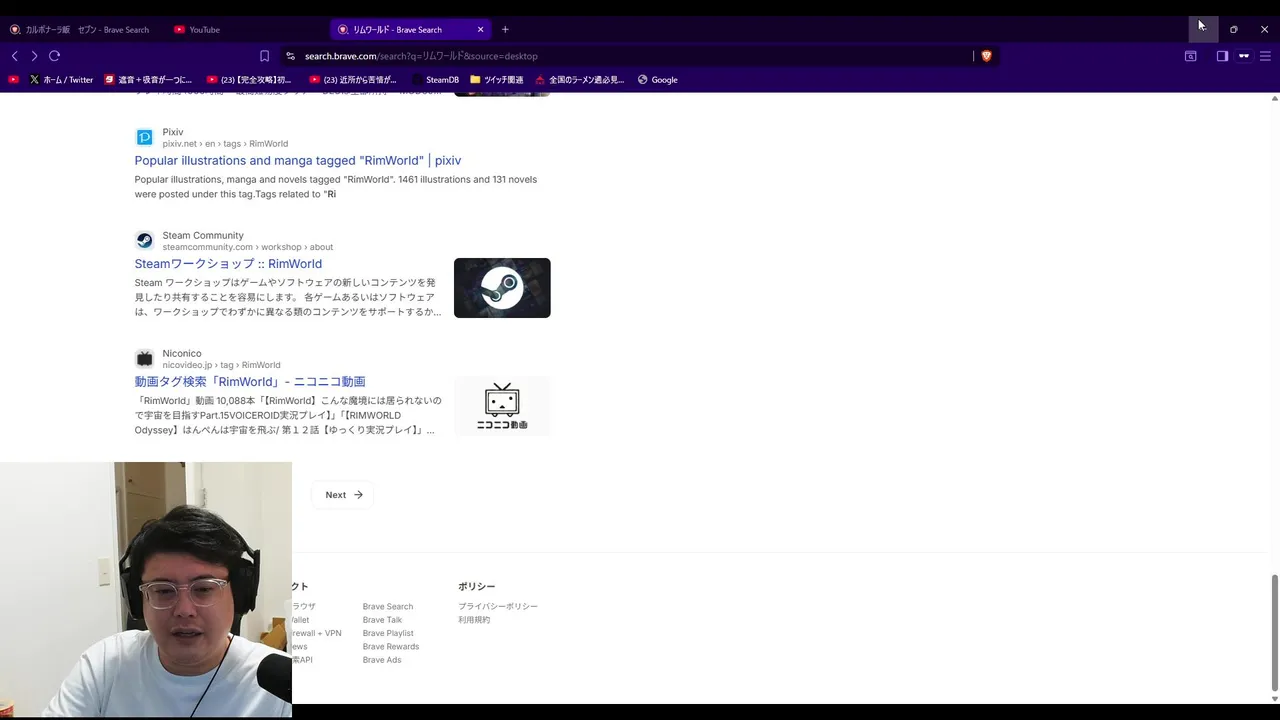The image size is (1280, 720).
Task: Open site settings icon left of URL
Action: point(290,56)
